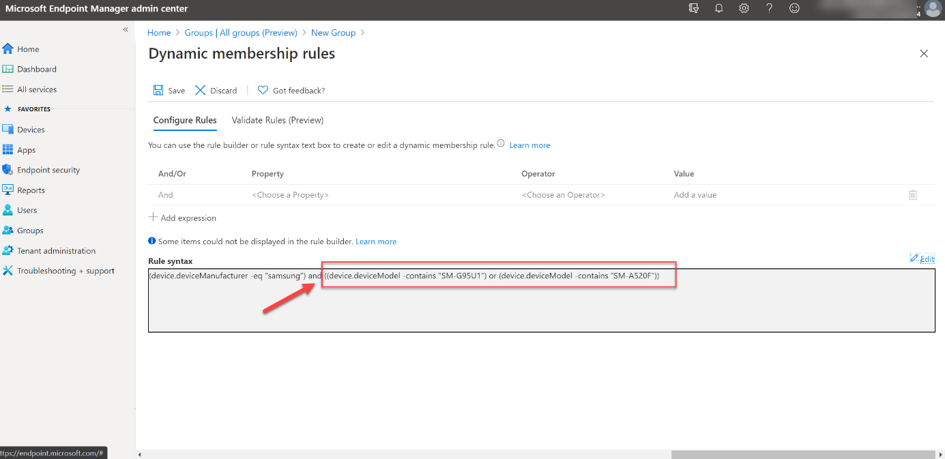This screenshot has width=945, height=459.
Task: Click the Home breadcrumb link
Action: pyautogui.click(x=159, y=33)
